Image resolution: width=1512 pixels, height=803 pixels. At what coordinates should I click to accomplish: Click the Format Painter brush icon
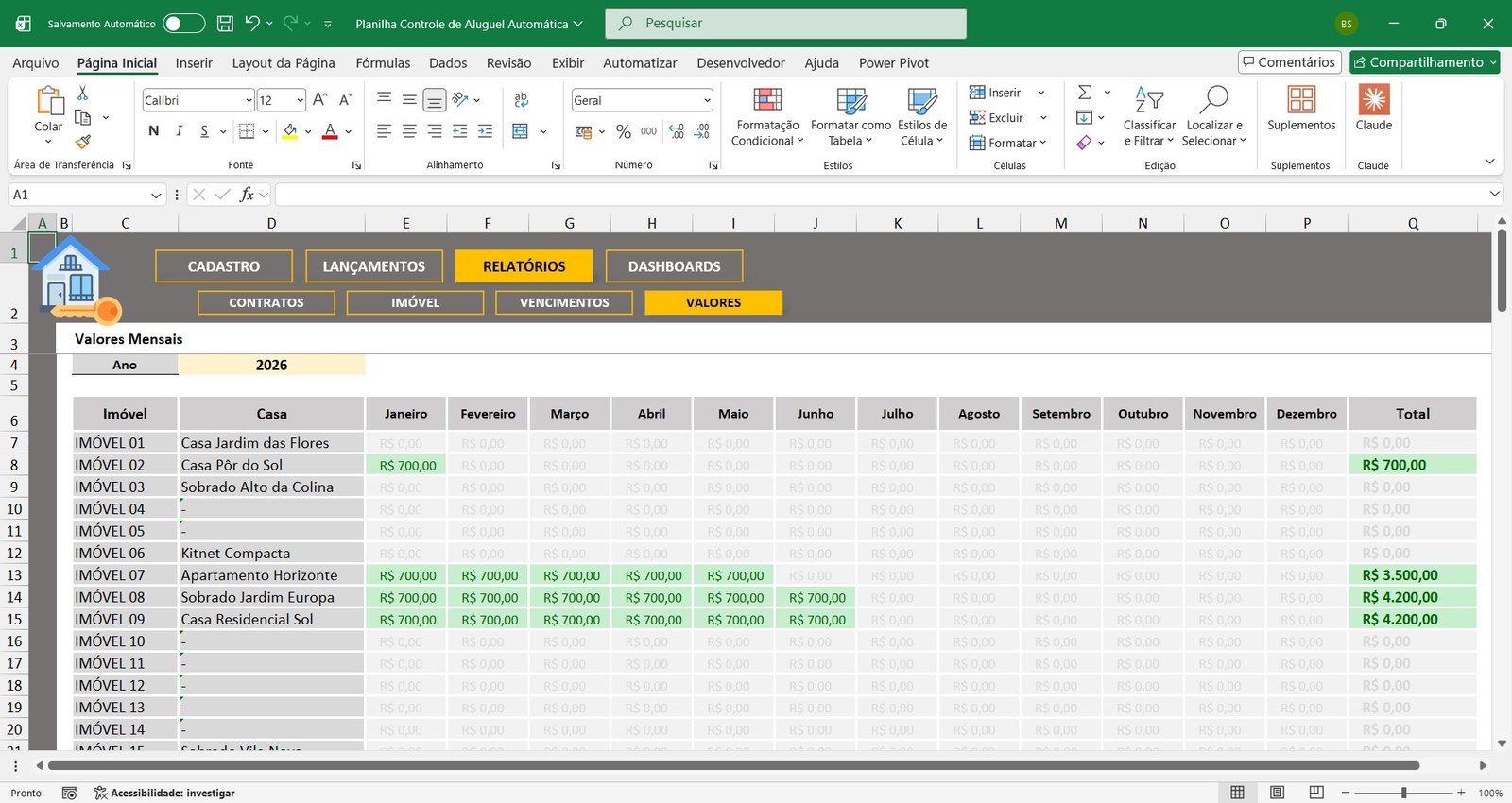[82, 142]
